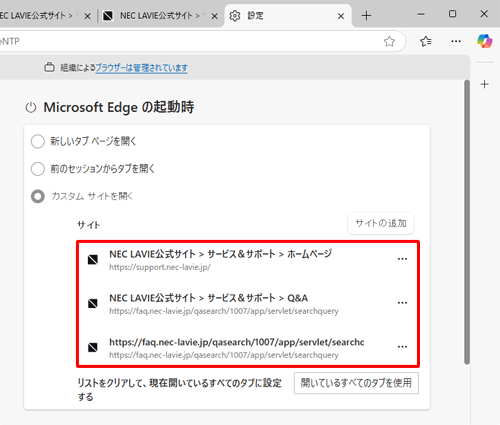Click the bold faq.nec-lavie.jp URL title
This screenshot has height=425, width=500.
(x=237, y=342)
